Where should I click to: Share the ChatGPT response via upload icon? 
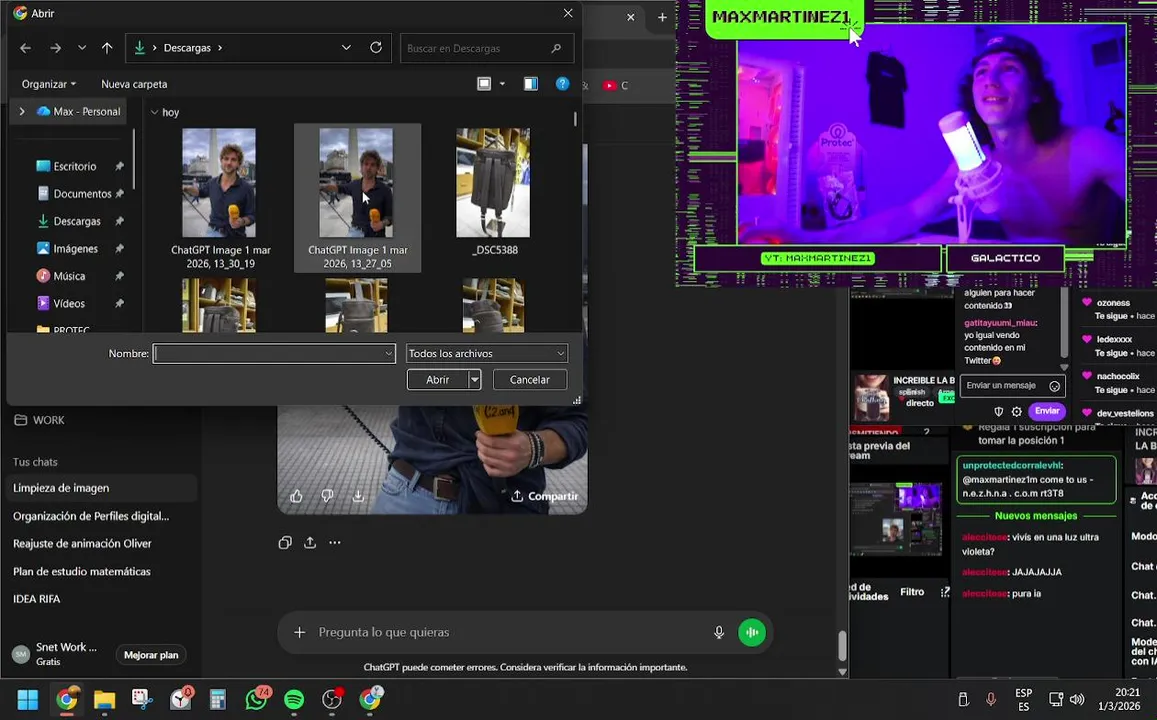coord(310,542)
